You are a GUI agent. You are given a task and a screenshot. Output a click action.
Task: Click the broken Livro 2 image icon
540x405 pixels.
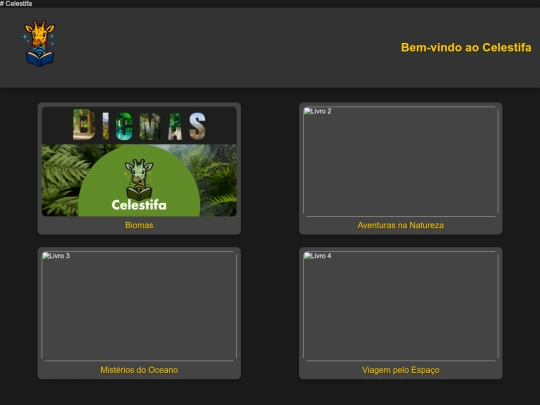pyautogui.click(x=307, y=111)
